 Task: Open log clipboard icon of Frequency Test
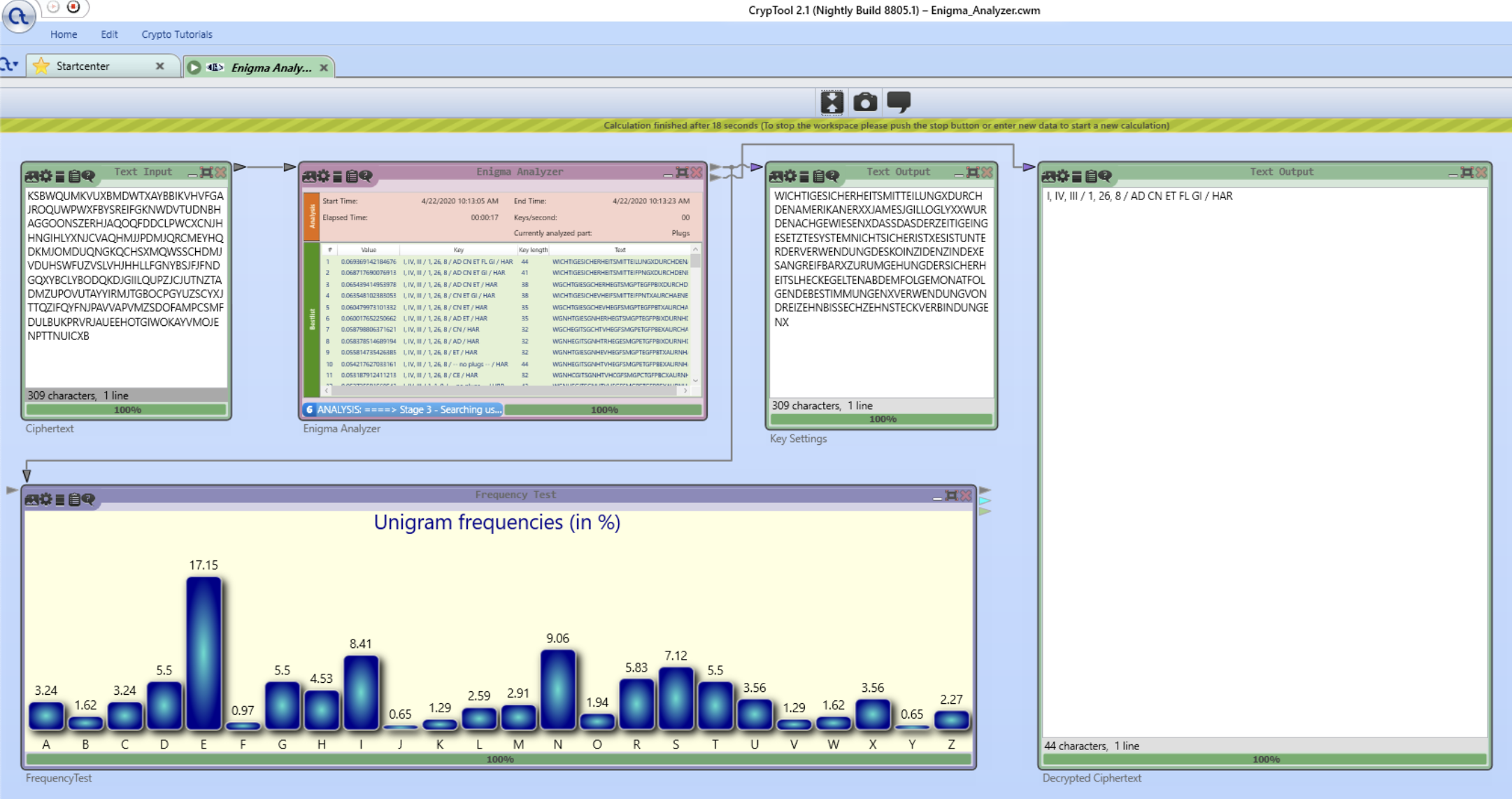click(74, 499)
